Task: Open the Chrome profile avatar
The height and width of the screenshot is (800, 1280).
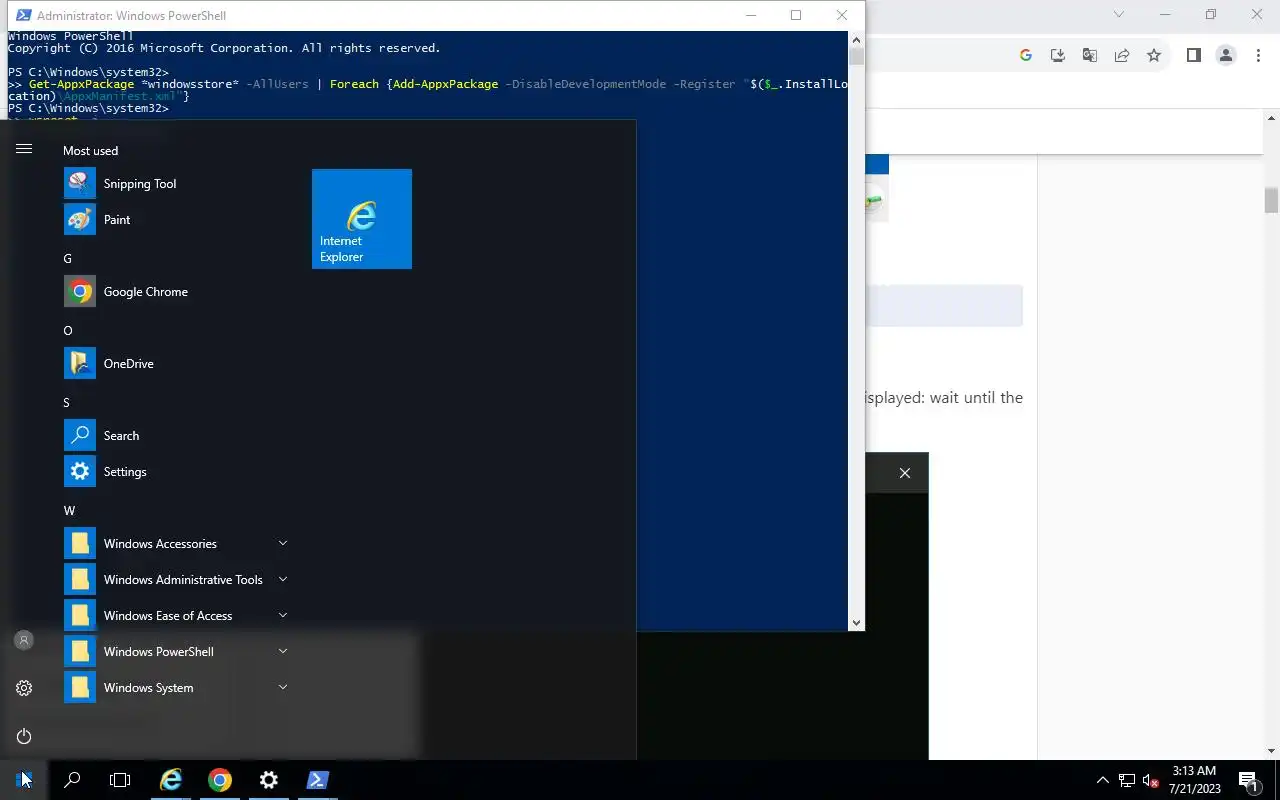Action: pos(1226,56)
